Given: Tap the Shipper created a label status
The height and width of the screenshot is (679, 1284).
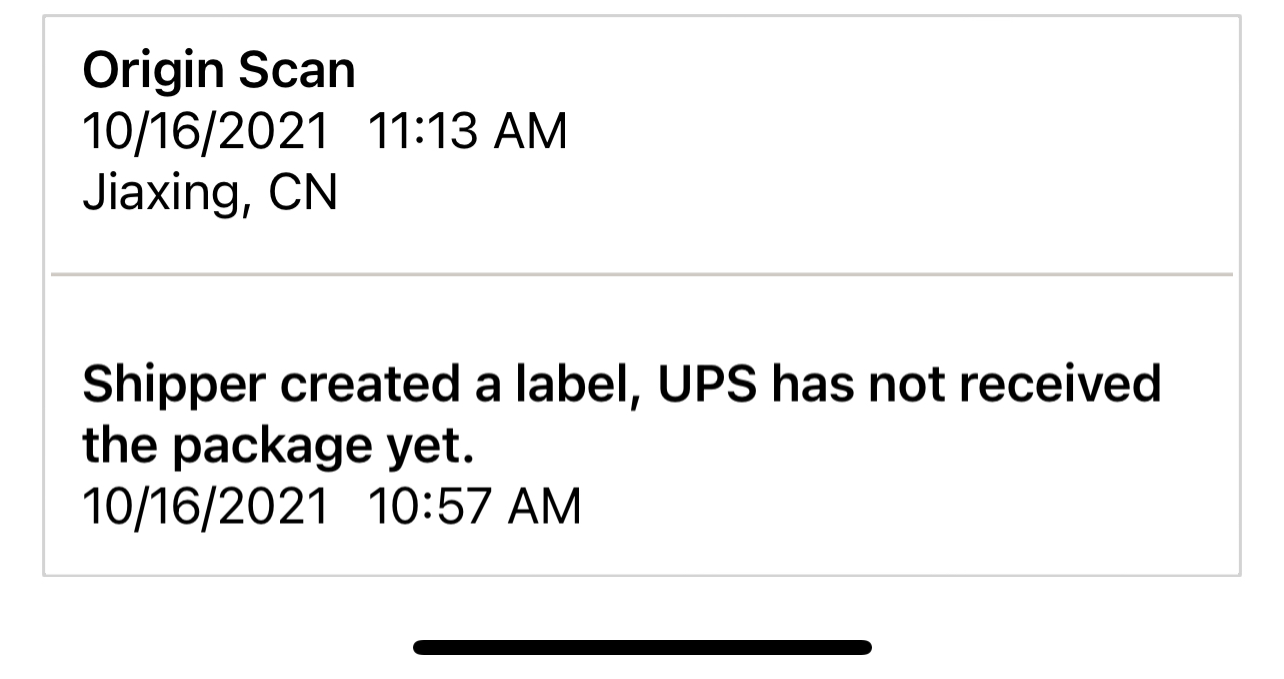Looking at the screenshot, I should [621, 414].
